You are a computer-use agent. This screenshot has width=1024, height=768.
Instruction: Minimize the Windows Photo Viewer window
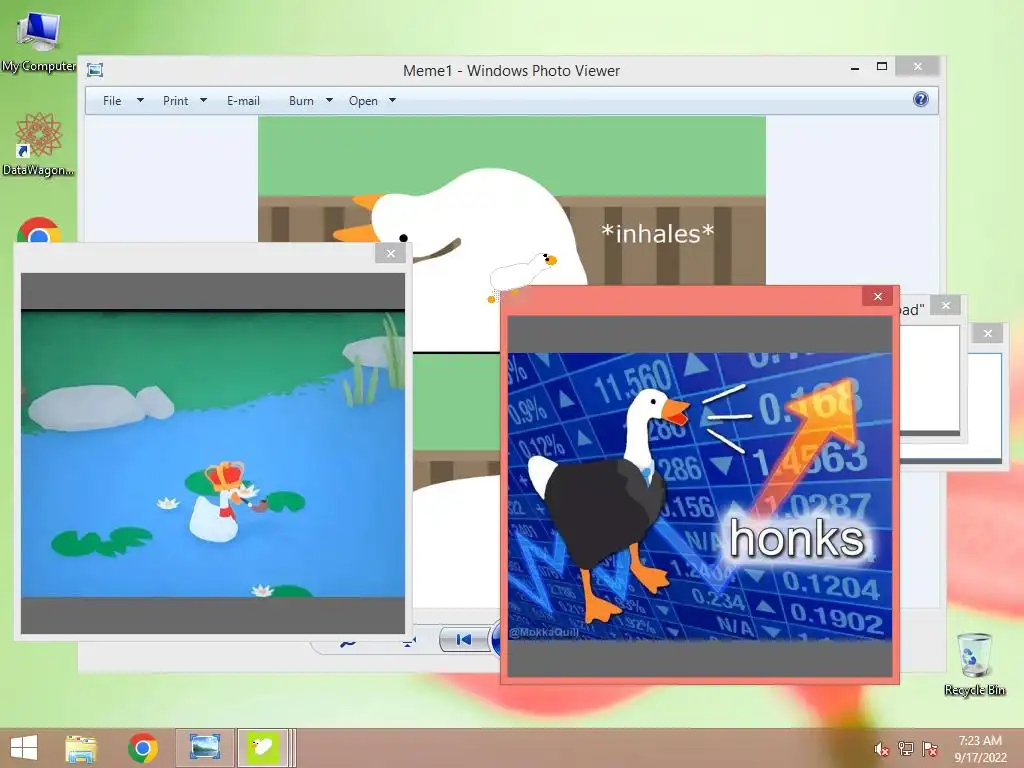[x=855, y=67]
